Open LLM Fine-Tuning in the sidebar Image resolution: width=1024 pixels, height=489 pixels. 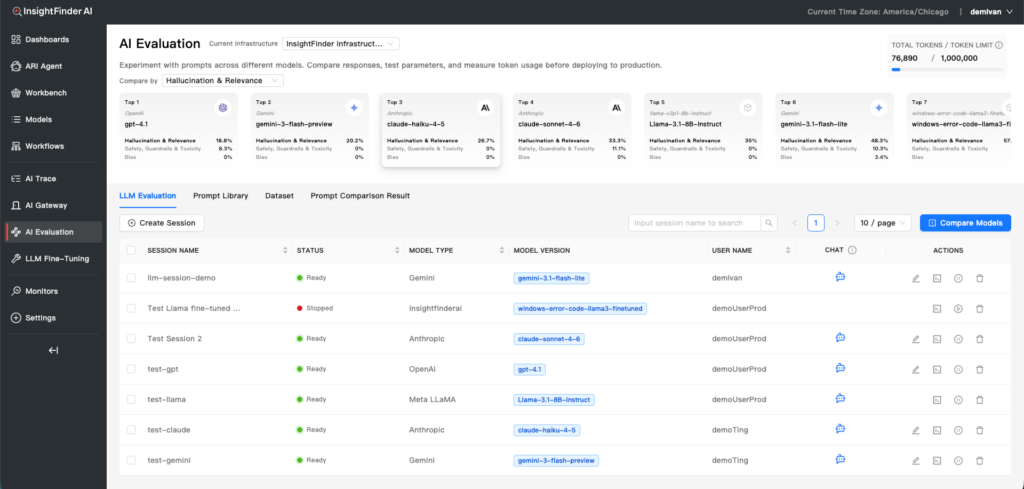point(52,259)
